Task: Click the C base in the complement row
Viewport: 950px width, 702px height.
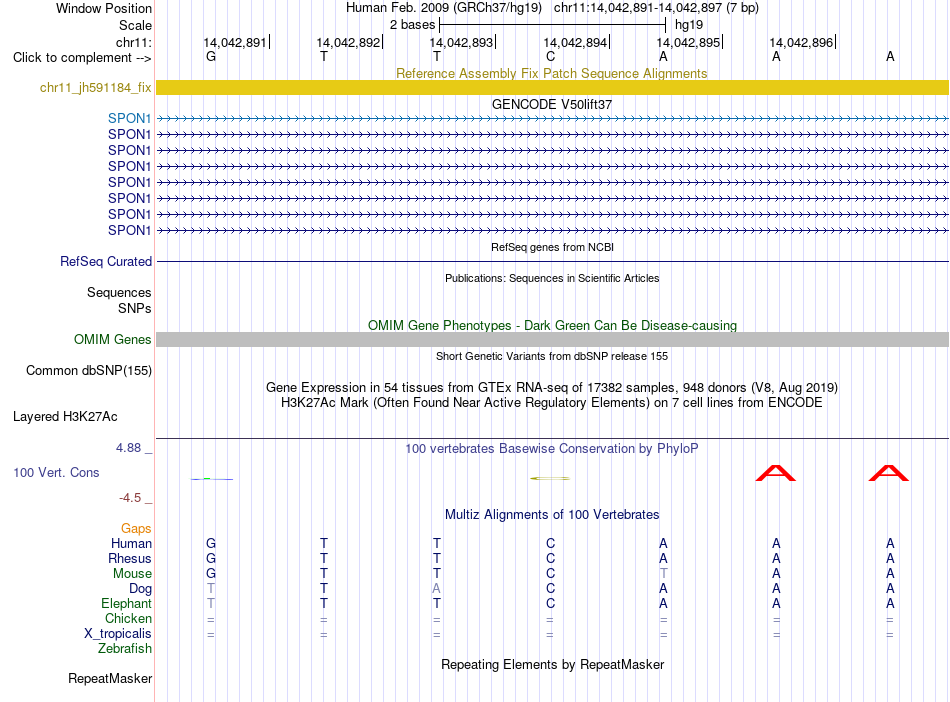Action: coord(550,56)
